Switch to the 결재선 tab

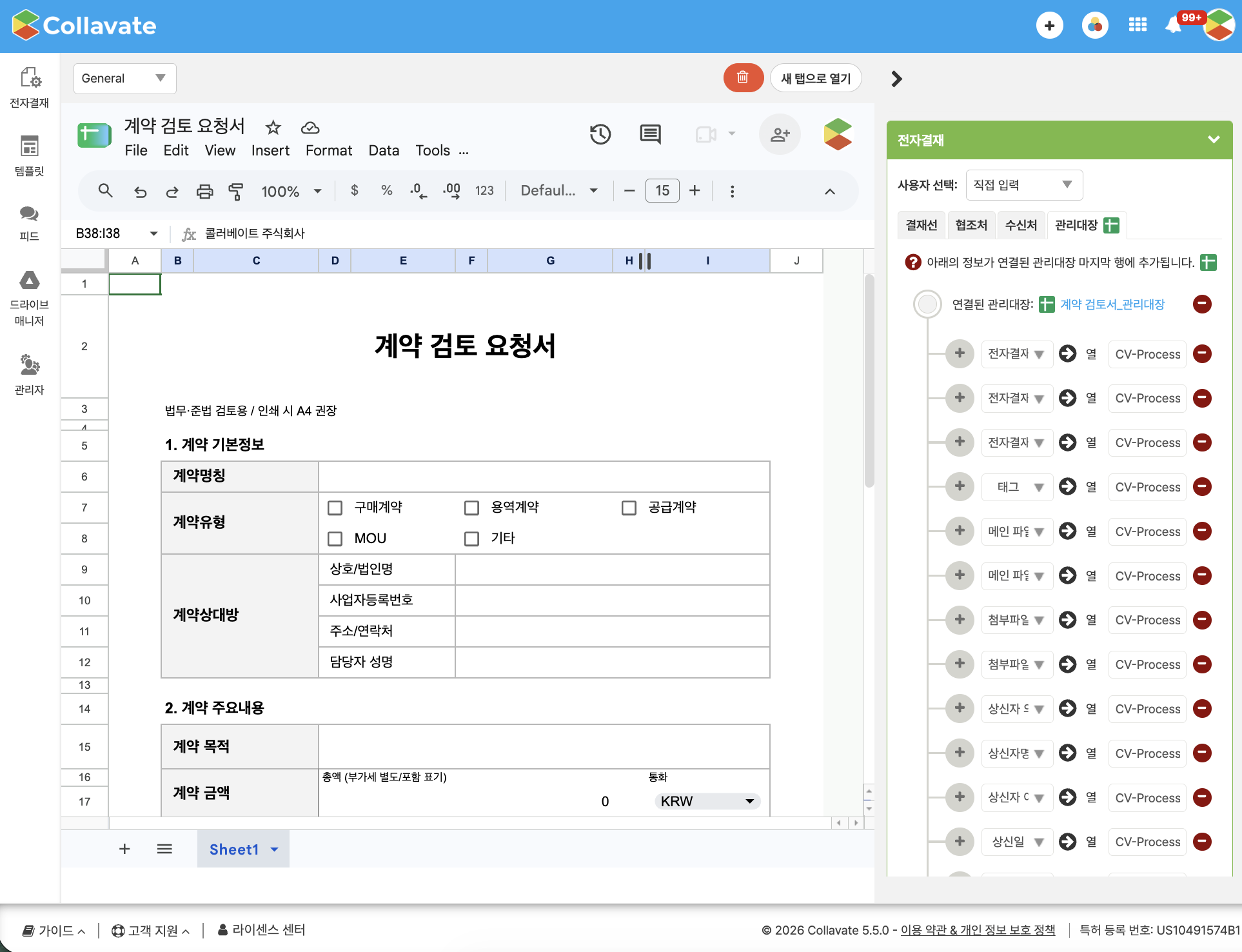pos(921,225)
